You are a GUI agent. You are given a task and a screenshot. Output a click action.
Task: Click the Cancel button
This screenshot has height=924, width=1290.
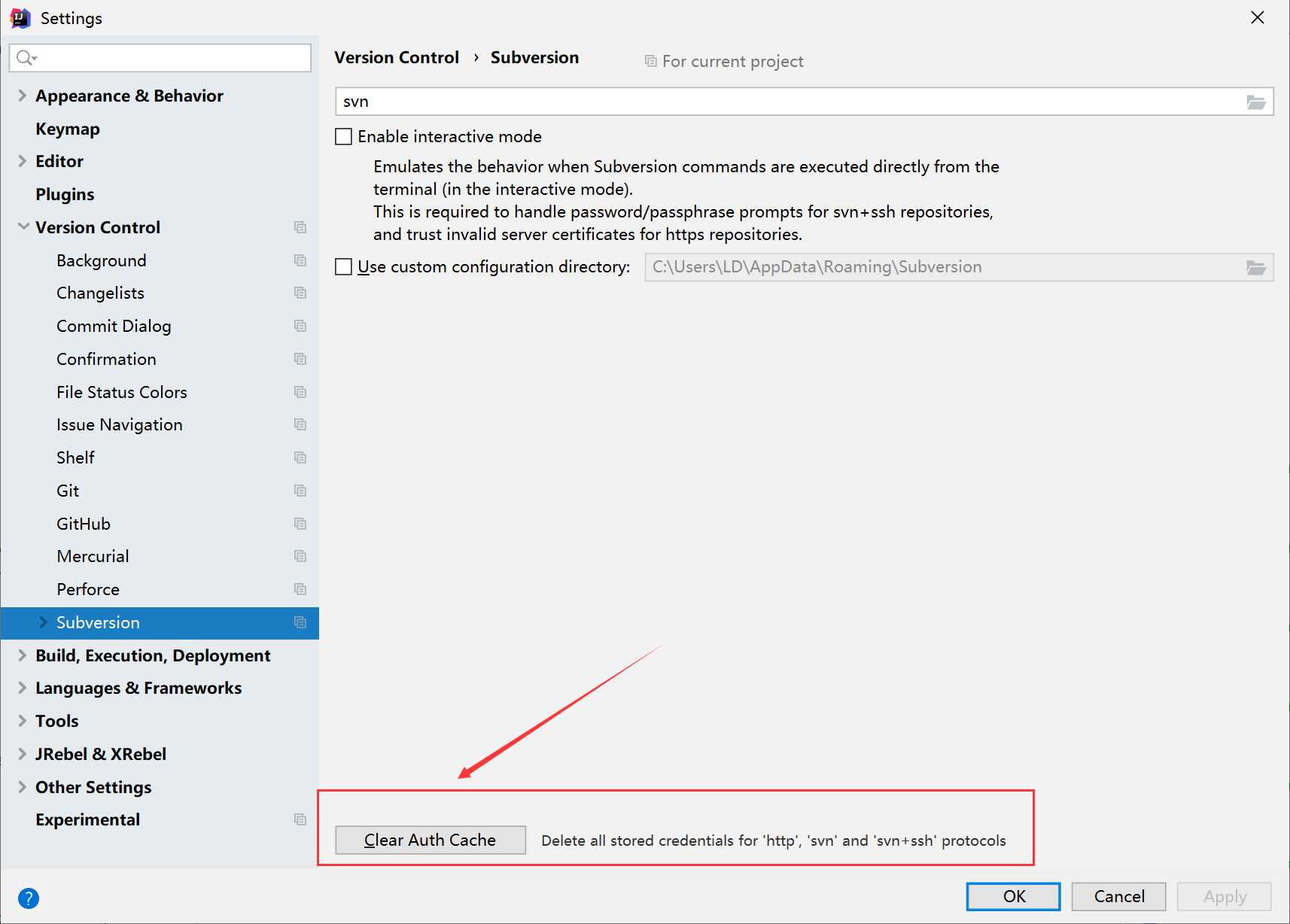[1119, 896]
